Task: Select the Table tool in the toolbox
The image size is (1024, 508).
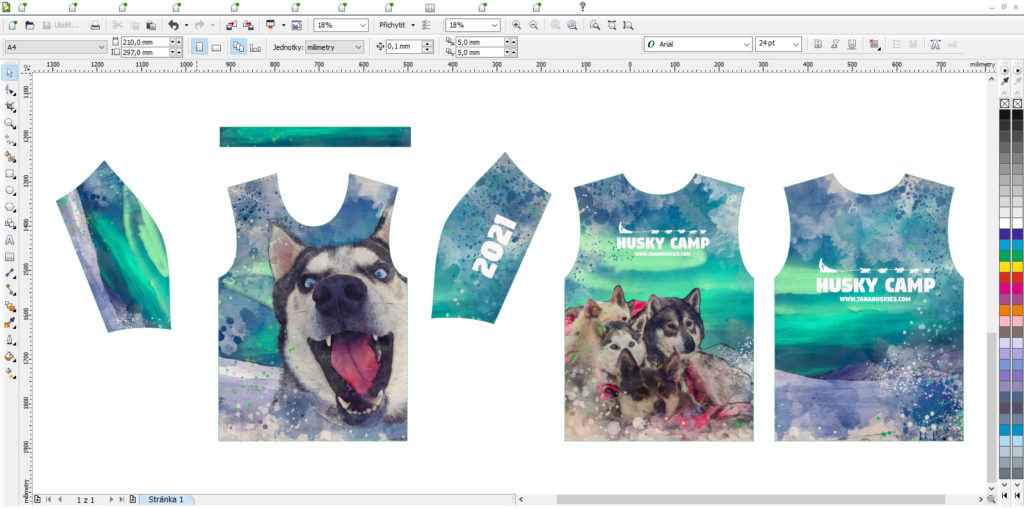Action: point(10,257)
